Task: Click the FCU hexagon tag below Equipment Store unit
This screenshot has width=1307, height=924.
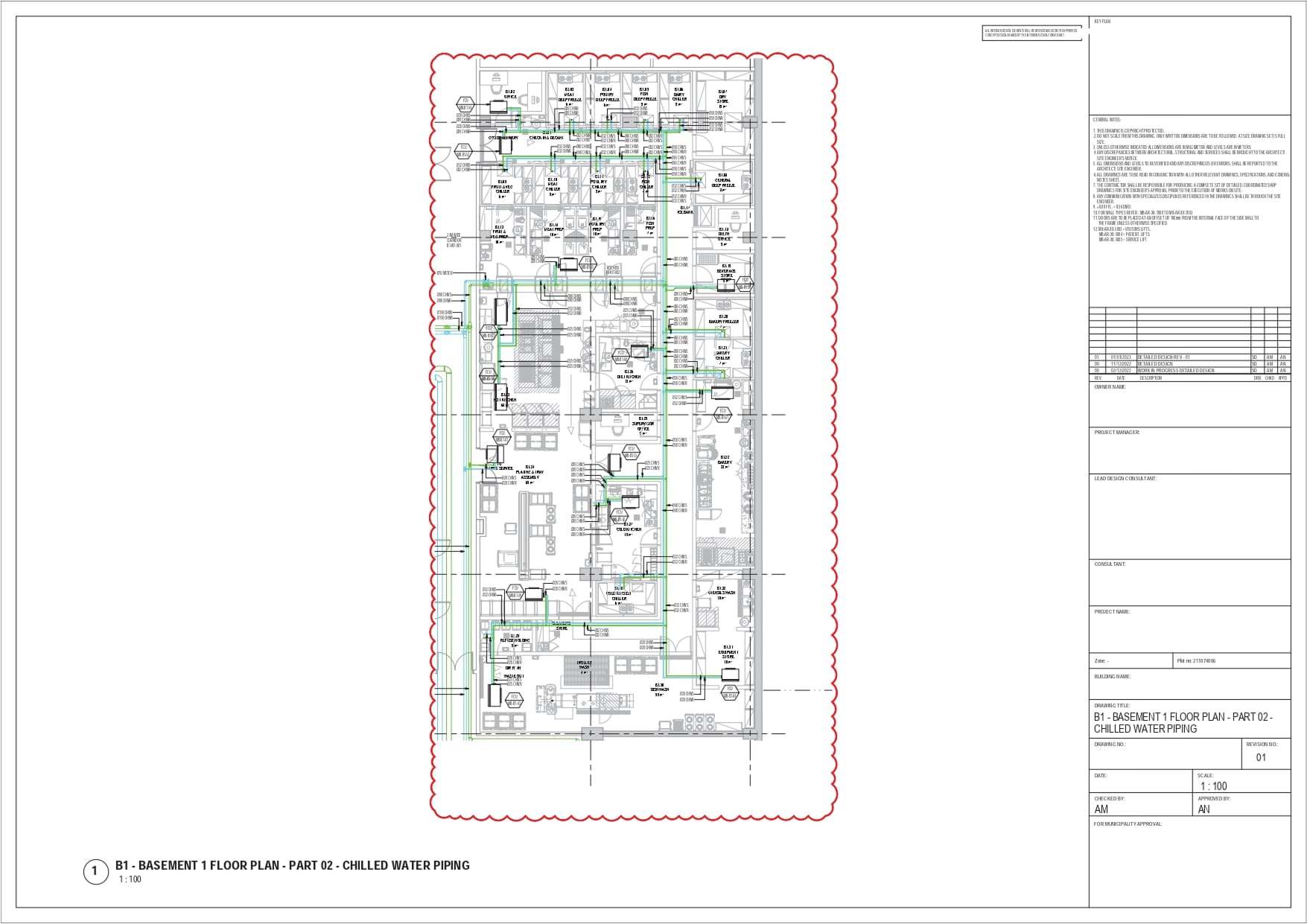Action: (730, 692)
